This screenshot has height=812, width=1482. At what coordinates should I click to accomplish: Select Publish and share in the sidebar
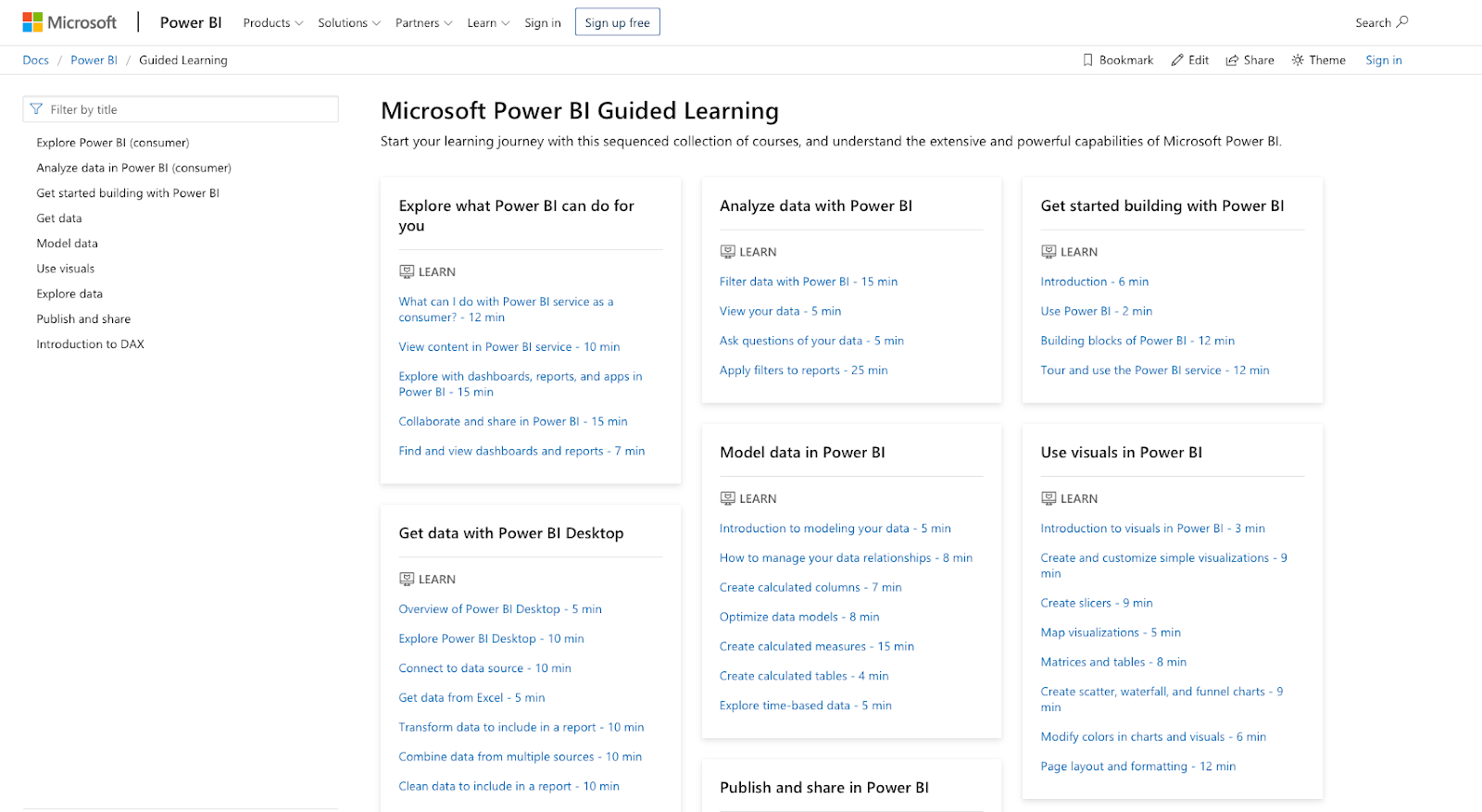point(83,319)
